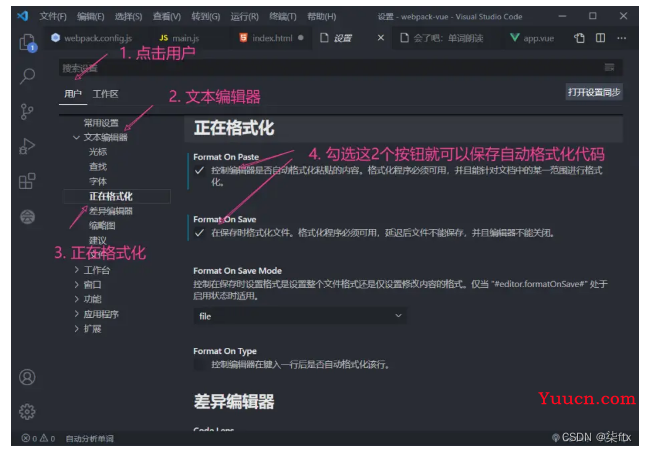Click the Open Settings (JSON) icon
648x453 pixels.
click(579, 38)
